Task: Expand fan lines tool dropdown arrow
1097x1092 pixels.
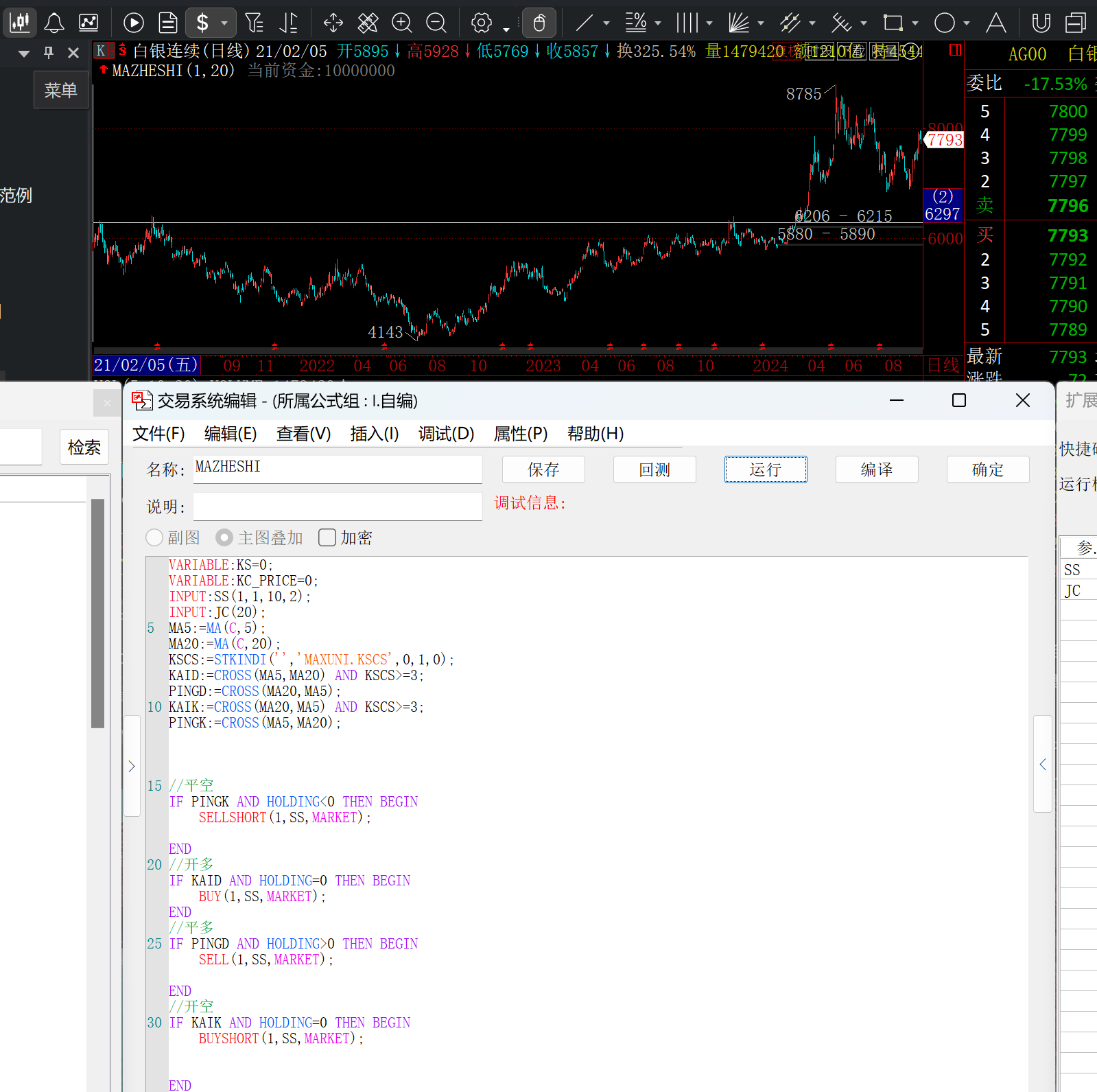Action: pos(761,23)
